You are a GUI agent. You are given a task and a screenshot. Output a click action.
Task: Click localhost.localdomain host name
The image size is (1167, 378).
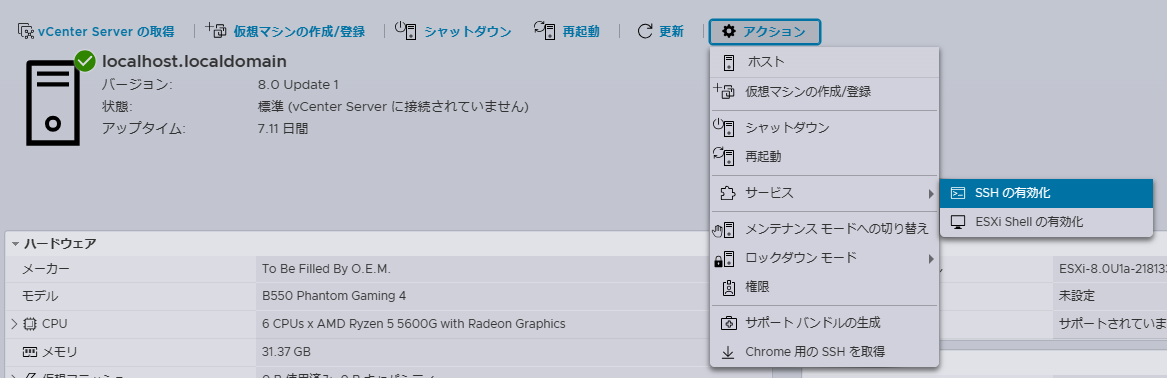[194, 61]
